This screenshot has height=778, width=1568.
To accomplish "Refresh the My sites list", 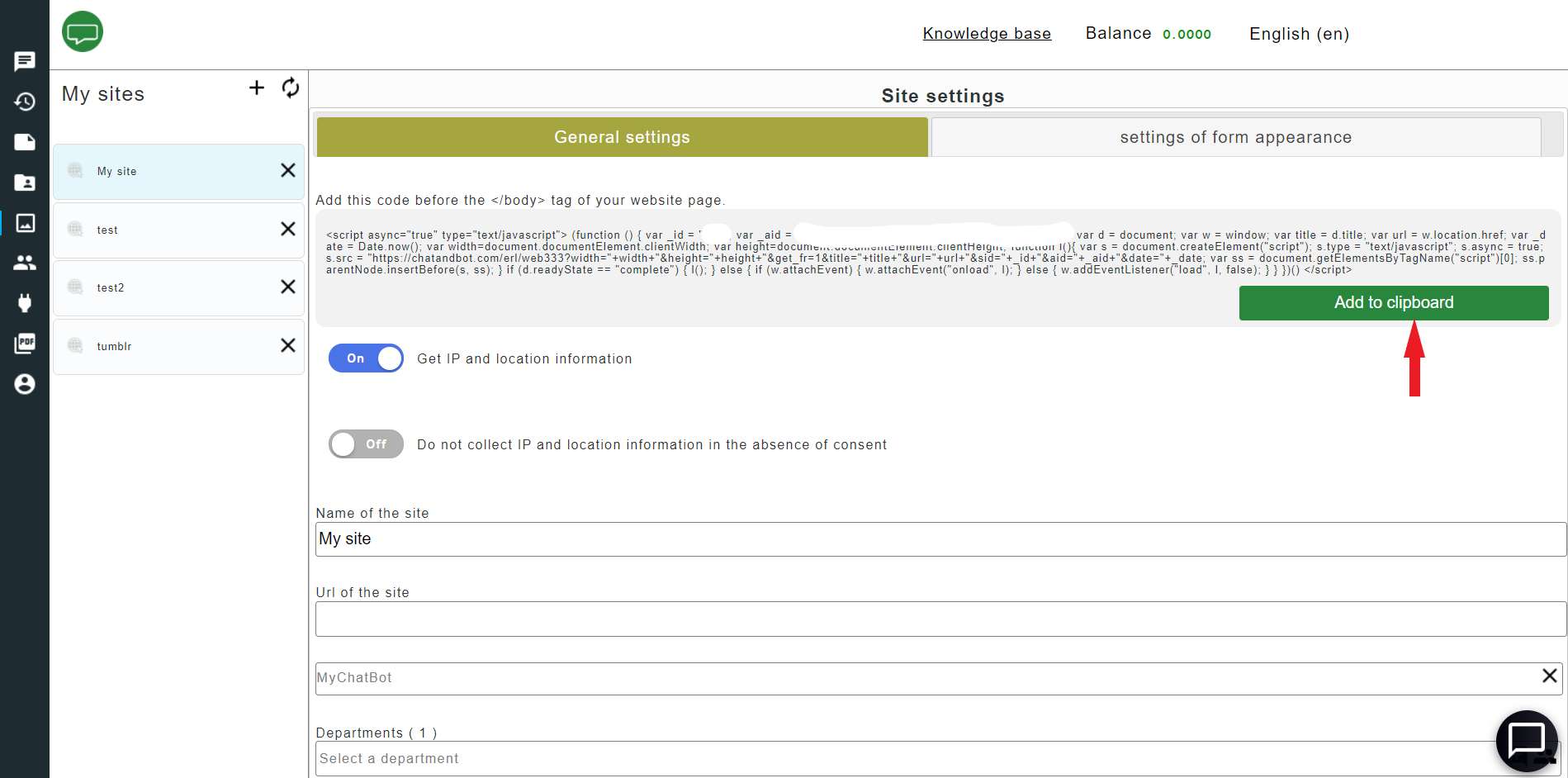I will coord(291,88).
